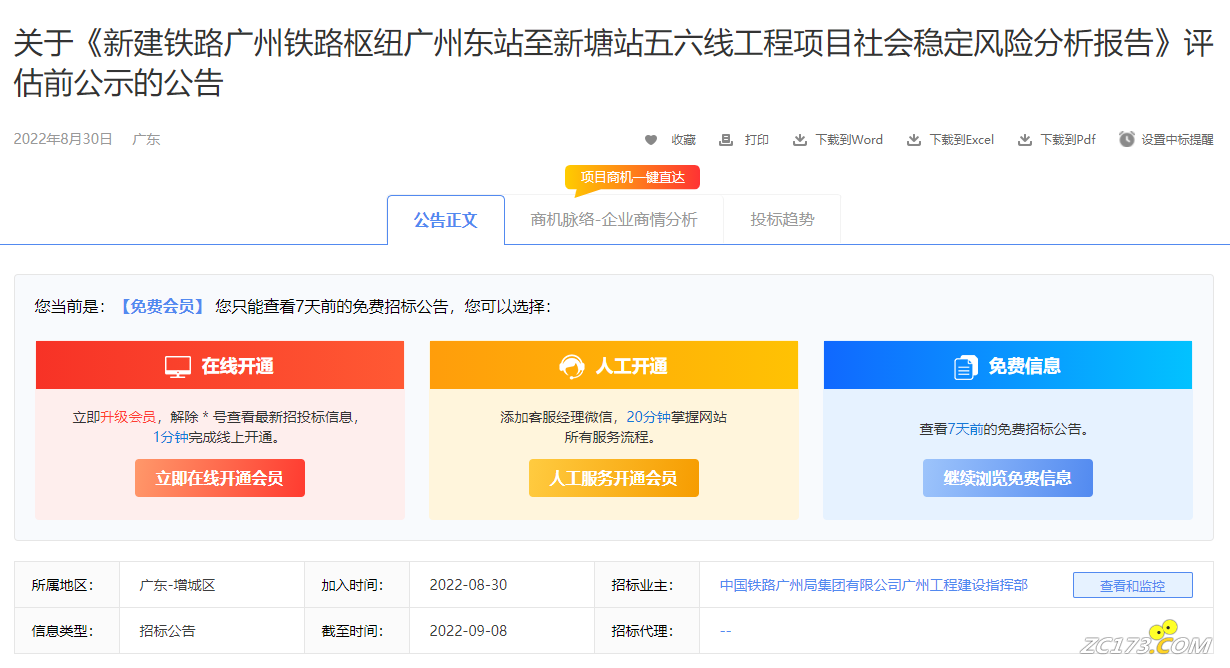This screenshot has width=1230, height=668.
Task: Click the 免费信息 card header
Action: (x=1008, y=365)
